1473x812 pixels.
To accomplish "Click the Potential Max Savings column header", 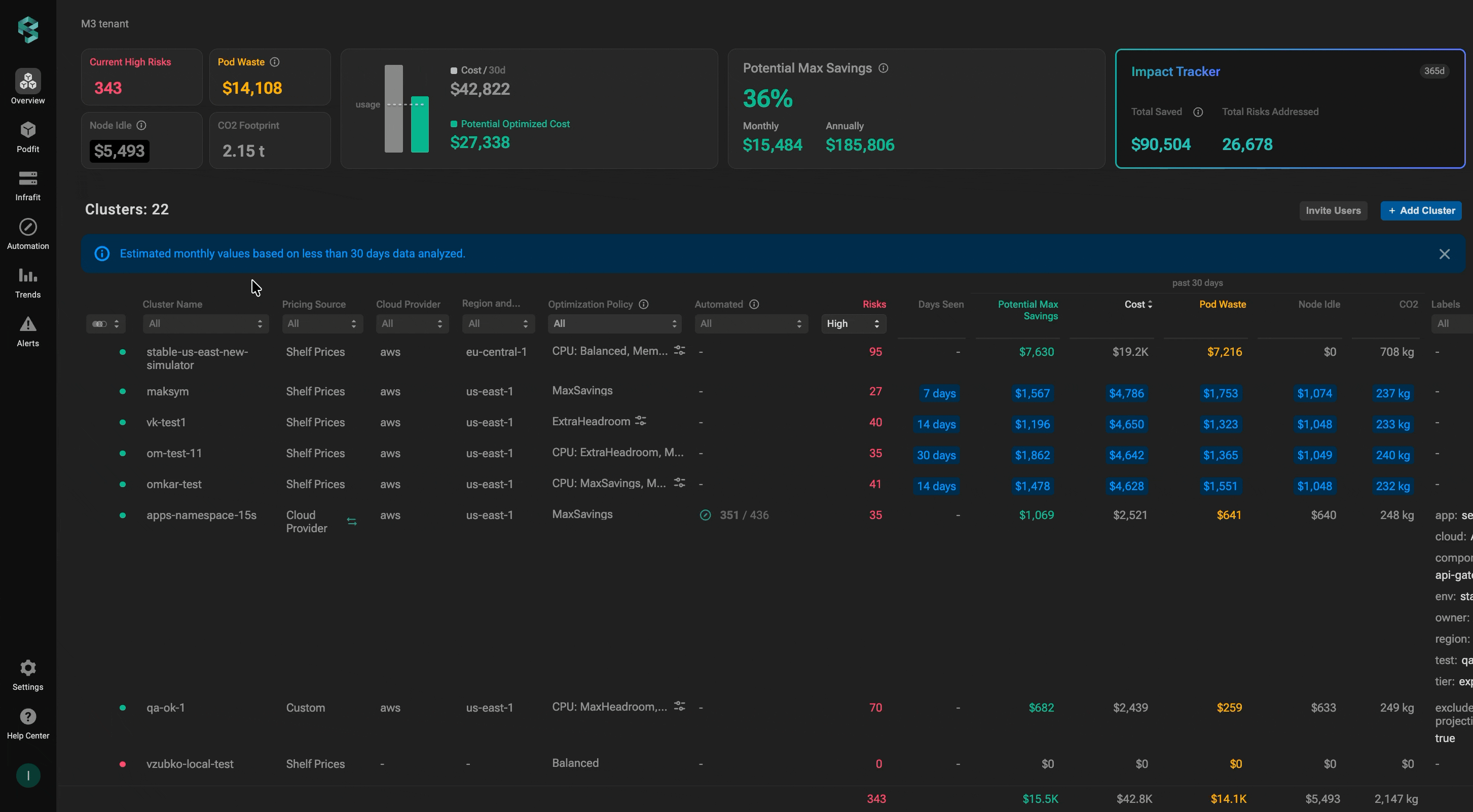I will point(1027,310).
